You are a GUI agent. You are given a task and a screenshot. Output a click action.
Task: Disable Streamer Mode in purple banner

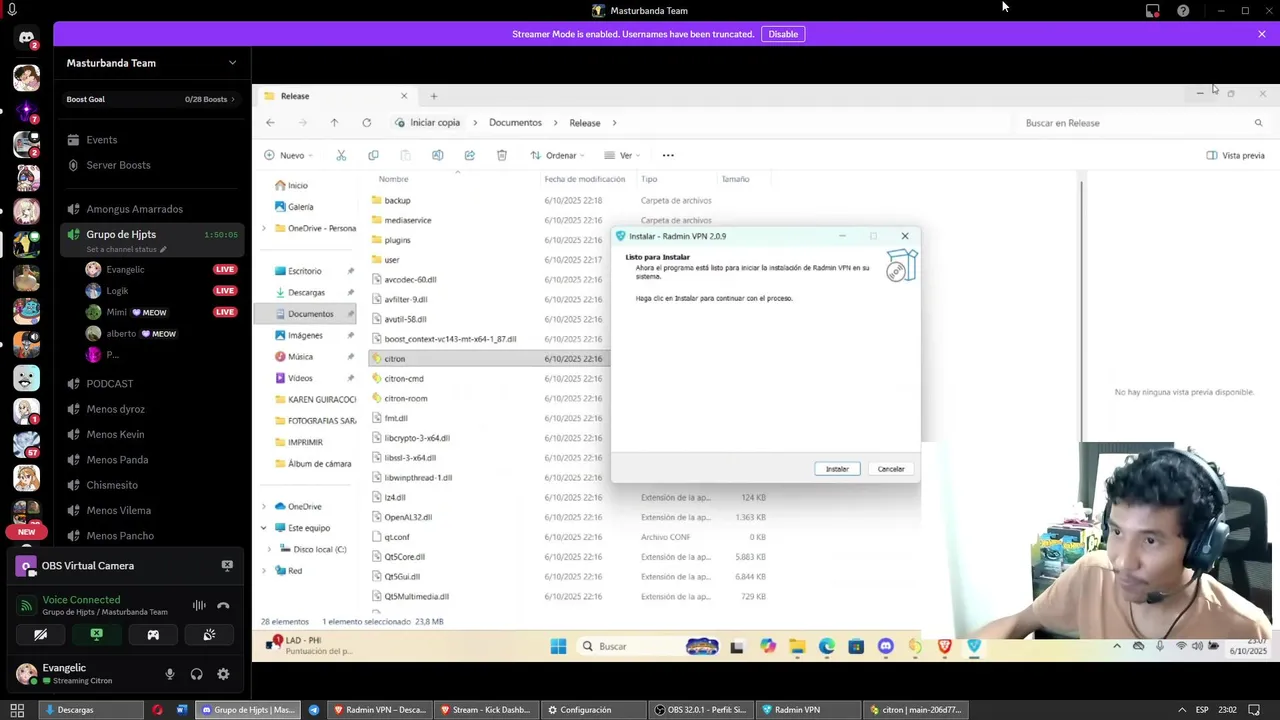[783, 34]
